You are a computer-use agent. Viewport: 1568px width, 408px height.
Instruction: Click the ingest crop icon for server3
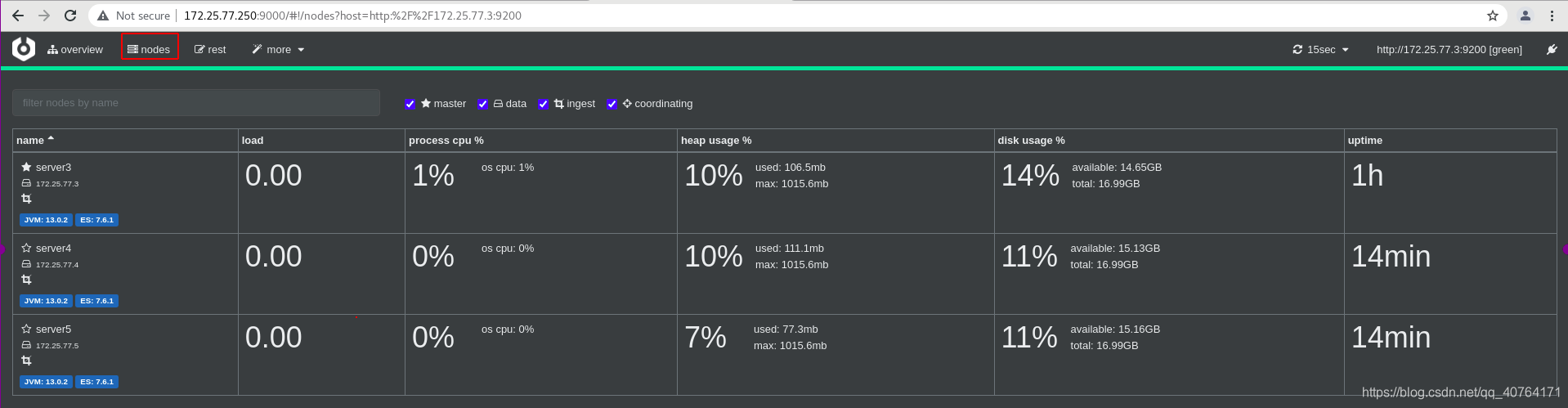point(26,199)
